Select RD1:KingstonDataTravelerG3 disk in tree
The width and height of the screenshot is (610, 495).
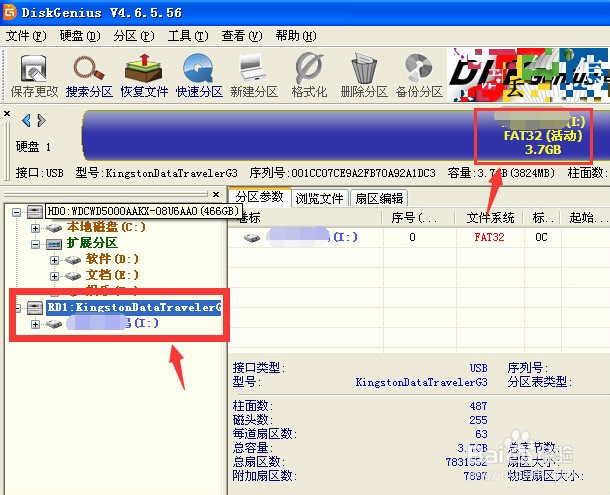(134, 307)
